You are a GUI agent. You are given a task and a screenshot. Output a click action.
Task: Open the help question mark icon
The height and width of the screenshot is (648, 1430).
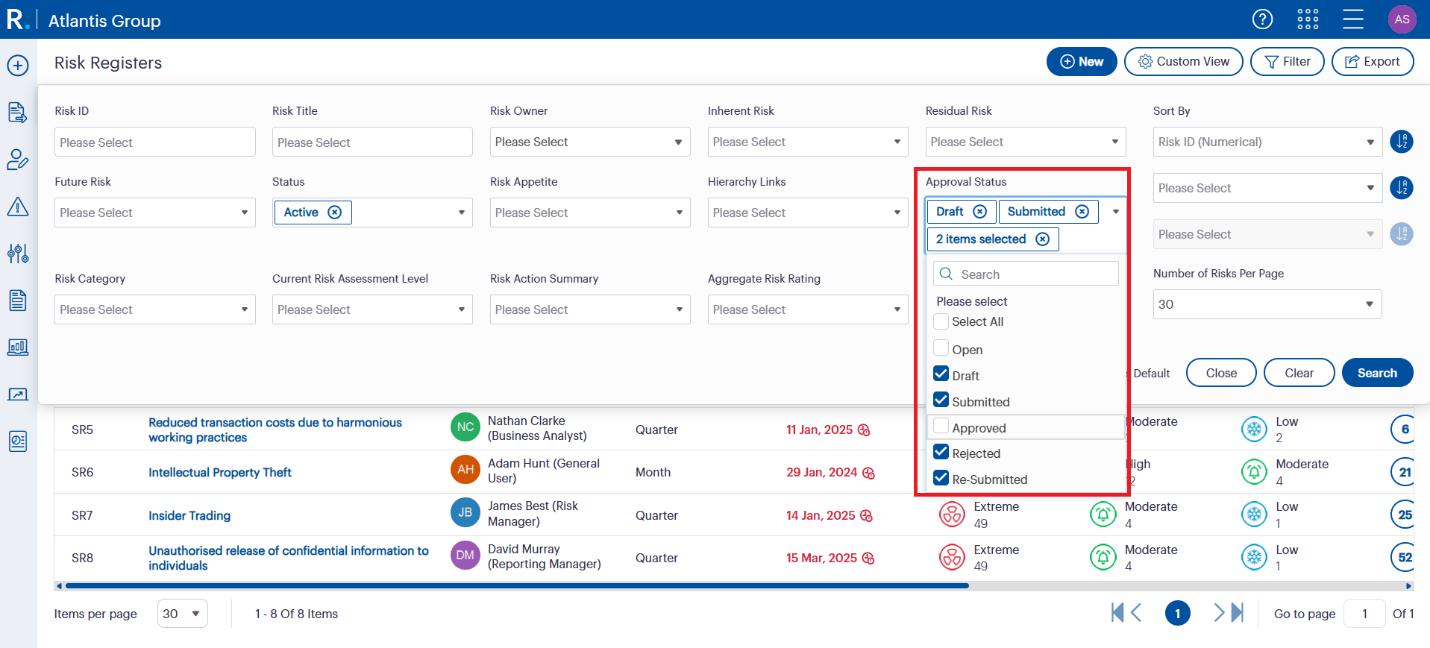pyautogui.click(x=1263, y=20)
